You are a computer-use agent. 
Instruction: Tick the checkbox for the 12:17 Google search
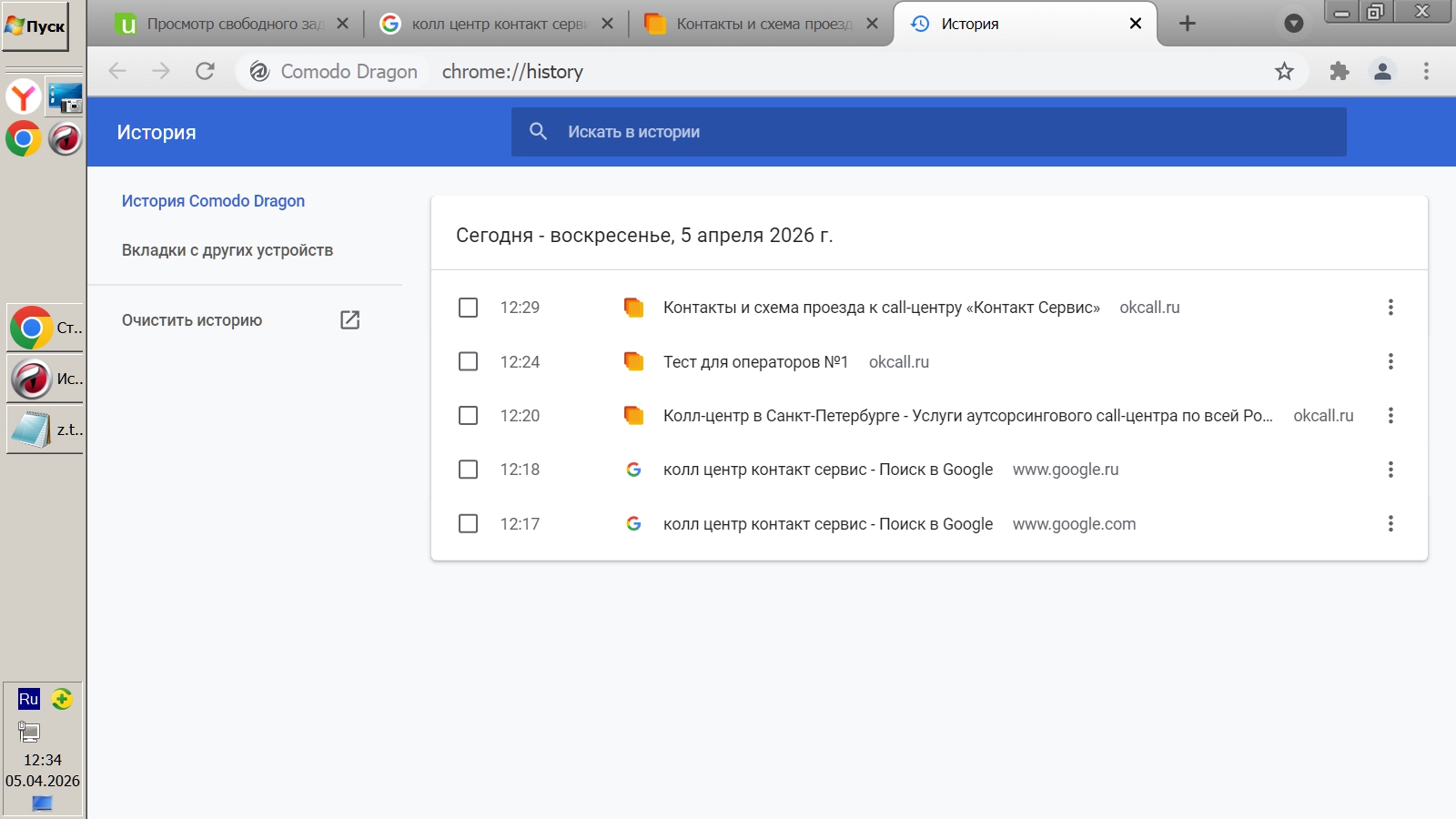pos(468,523)
